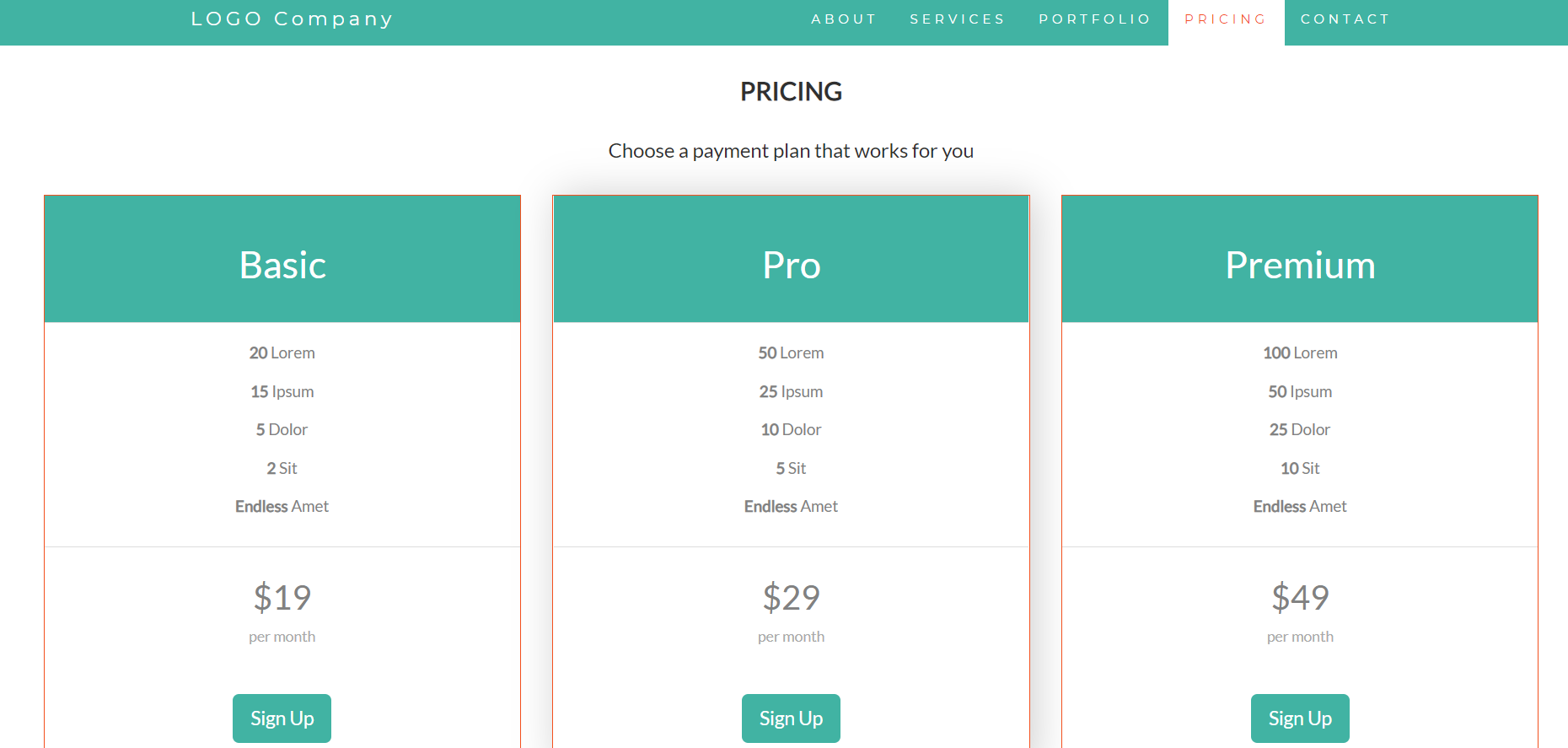Click the per month label under $19
This screenshot has height=748, width=1568.
click(282, 637)
